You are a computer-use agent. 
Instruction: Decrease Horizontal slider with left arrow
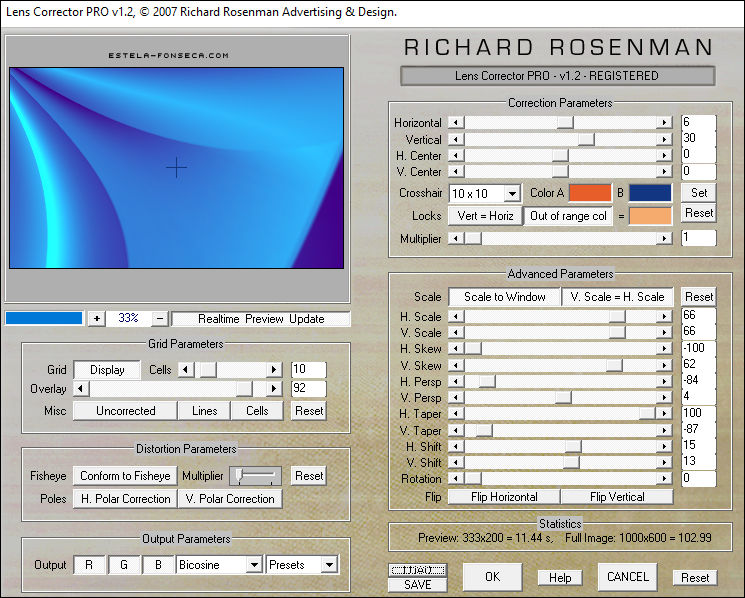456,123
